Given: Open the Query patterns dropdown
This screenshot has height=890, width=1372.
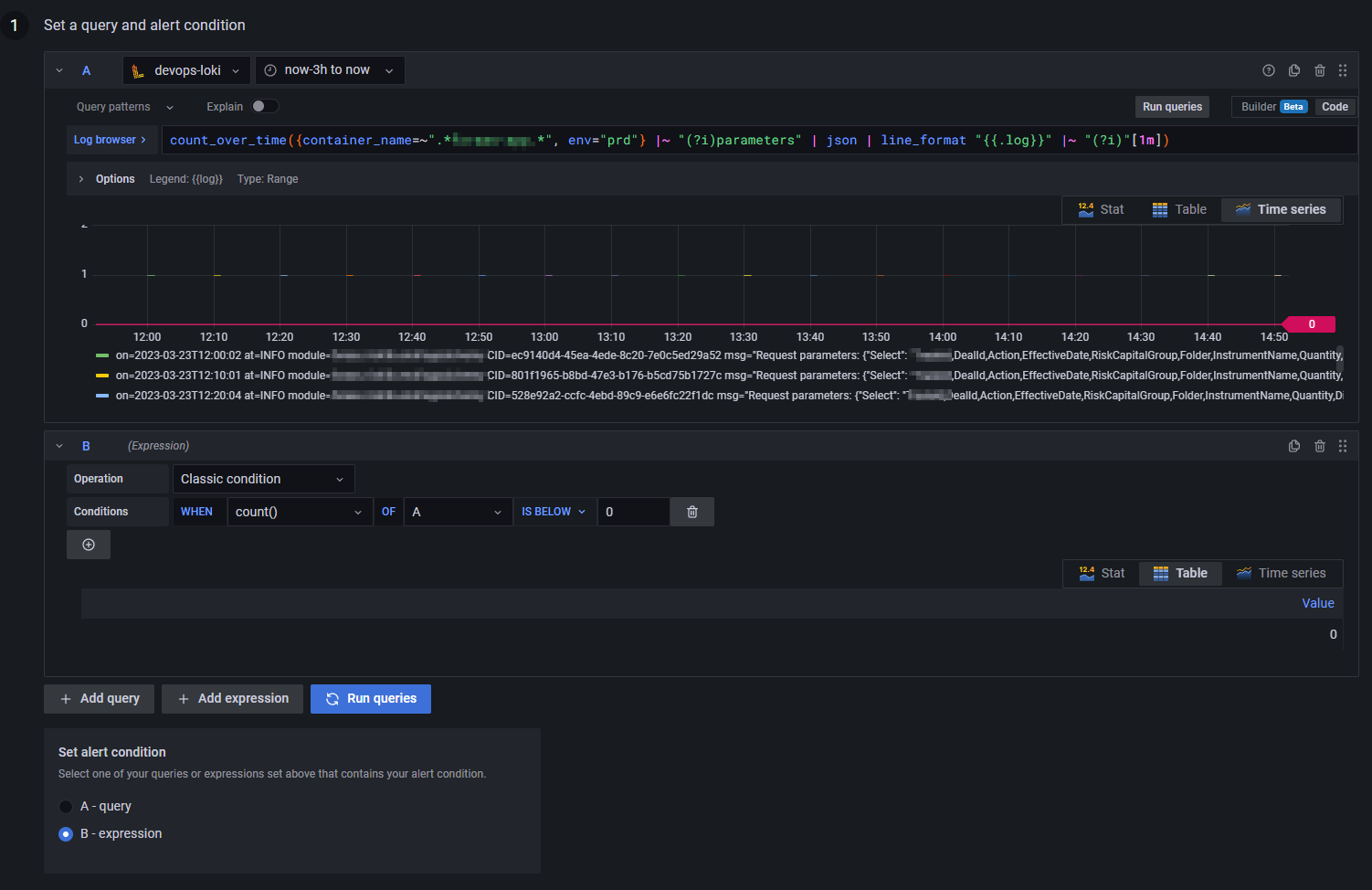Looking at the screenshot, I should [124, 107].
